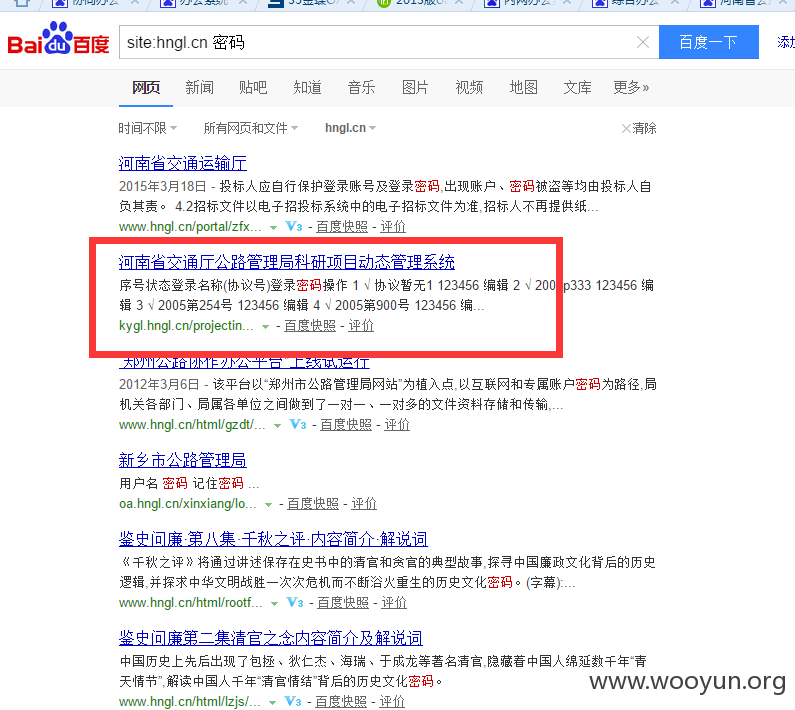Click URL text www.hngl.cn/html/rootf...

(x=191, y=602)
